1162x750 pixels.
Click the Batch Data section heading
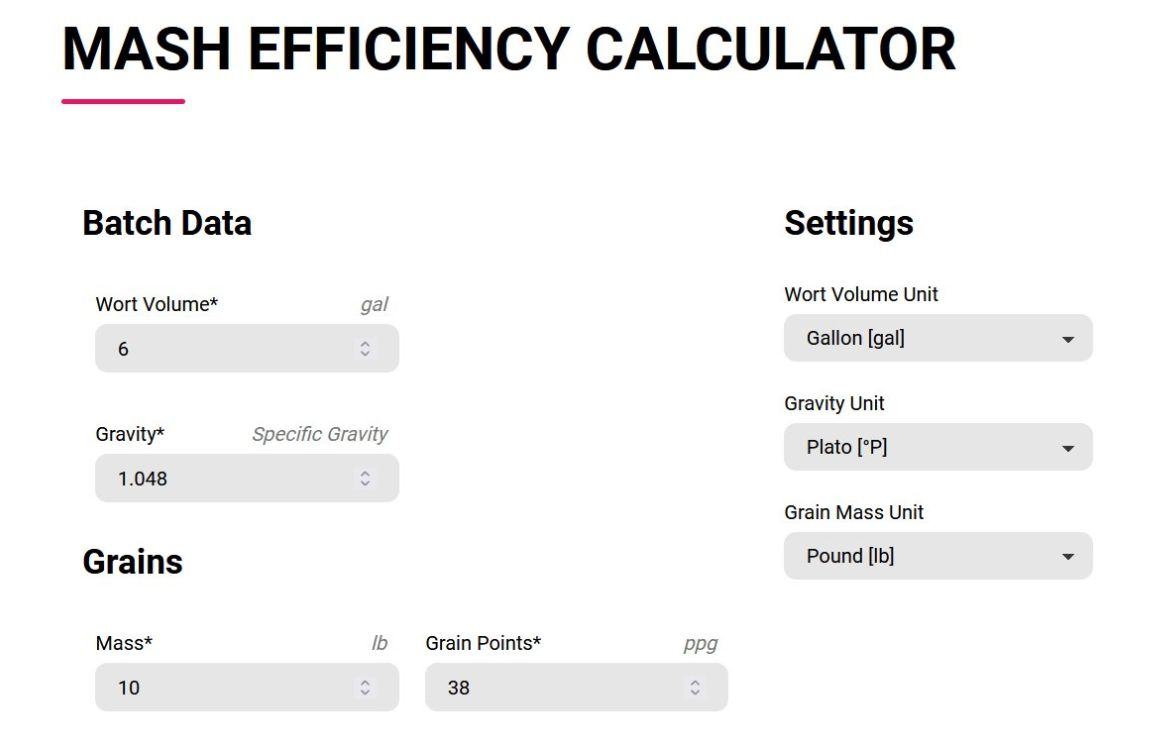tap(167, 223)
